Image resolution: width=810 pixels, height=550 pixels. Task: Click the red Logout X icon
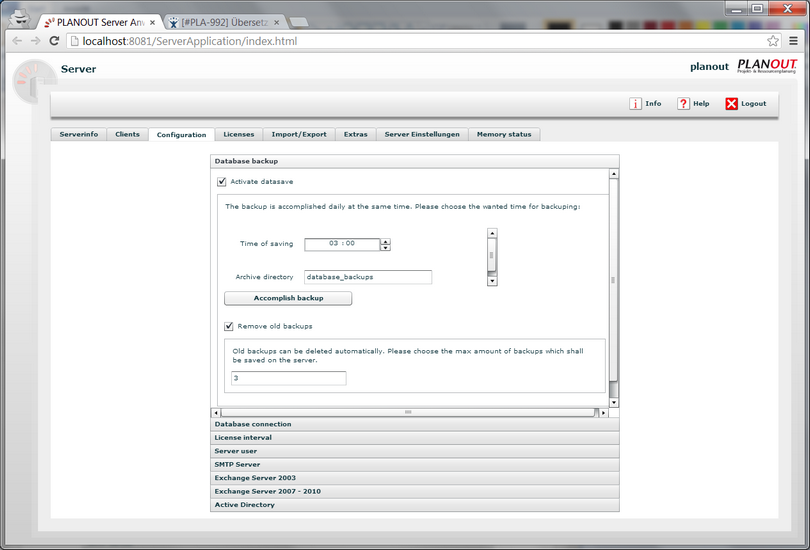pos(731,104)
